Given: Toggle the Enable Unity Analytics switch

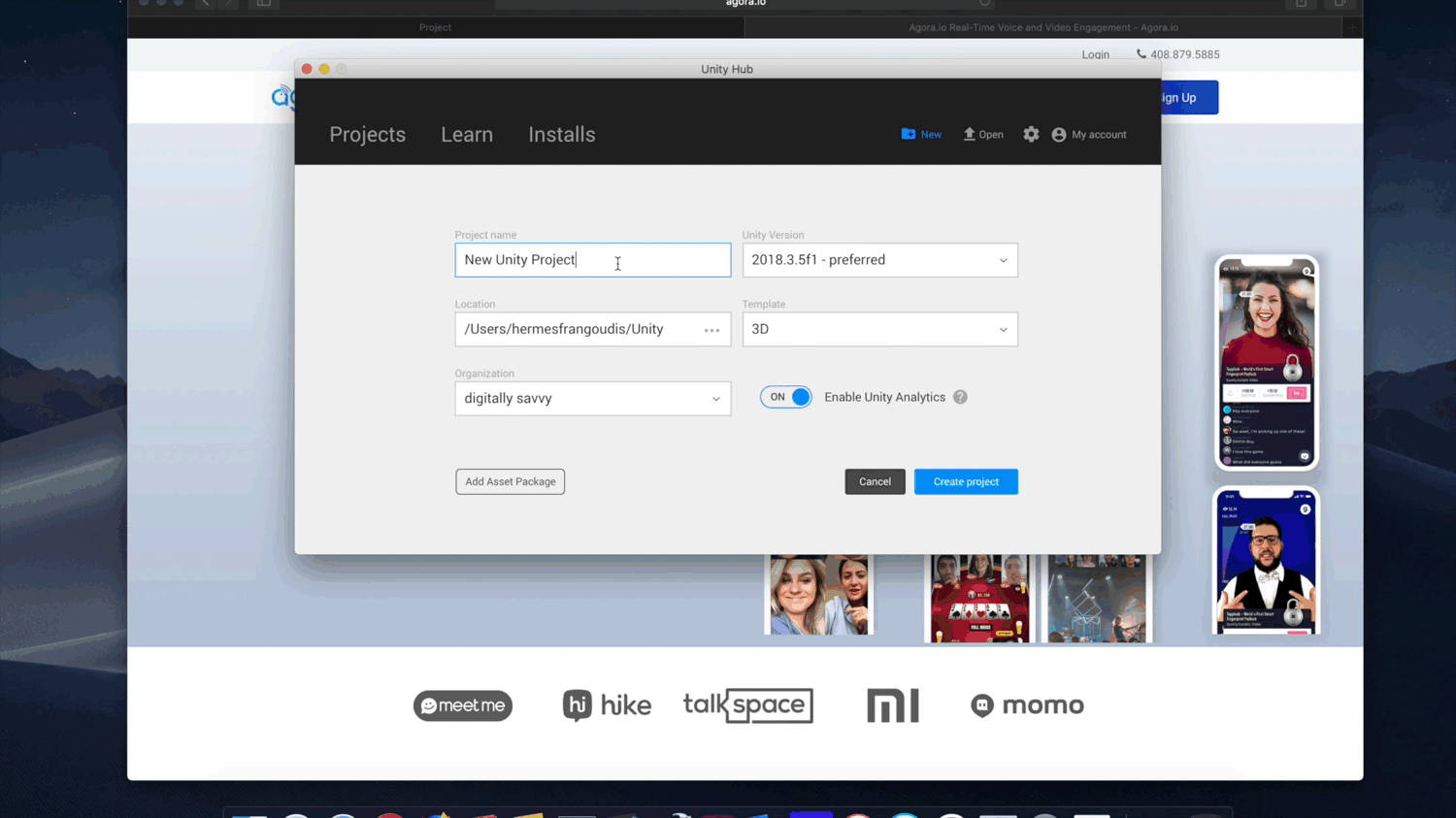Looking at the screenshot, I should [x=785, y=397].
